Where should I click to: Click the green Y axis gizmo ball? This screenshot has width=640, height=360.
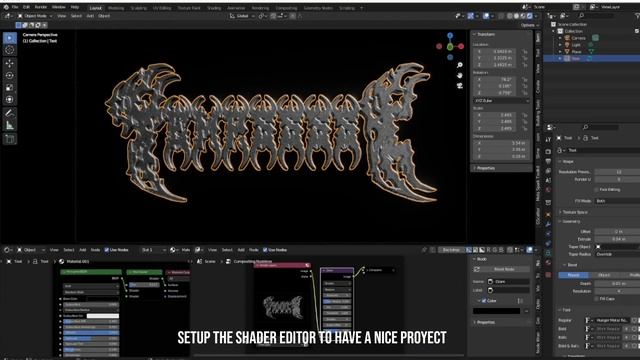(450, 47)
